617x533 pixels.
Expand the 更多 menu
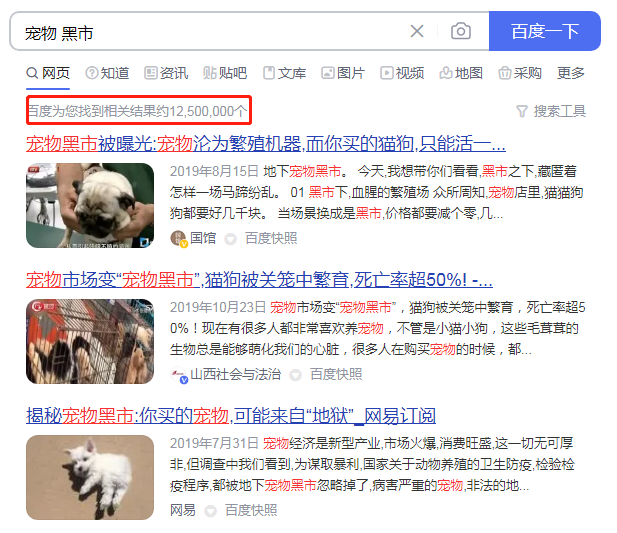pyautogui.click(x=571, y=73)
